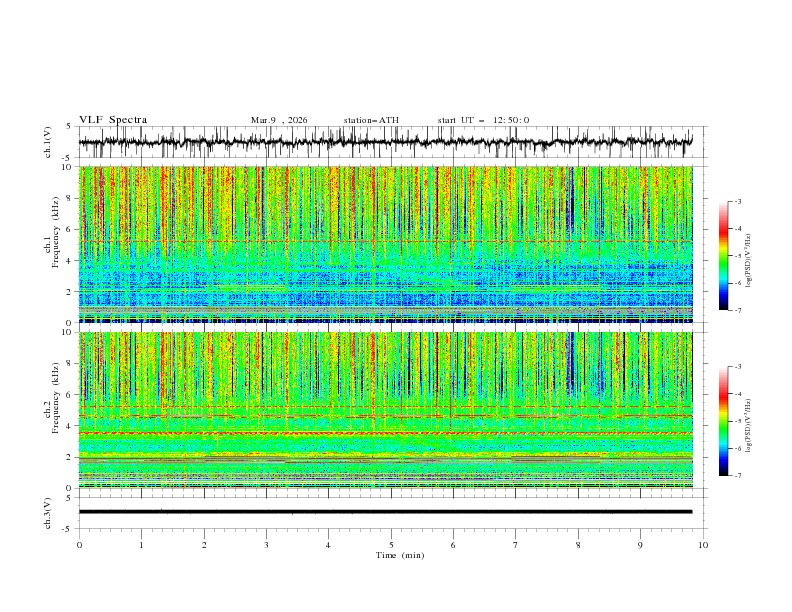The height and width of the screenshot is (612, 792).
Task: Click the time axis tick label "5"
Action: pos(391,545)
